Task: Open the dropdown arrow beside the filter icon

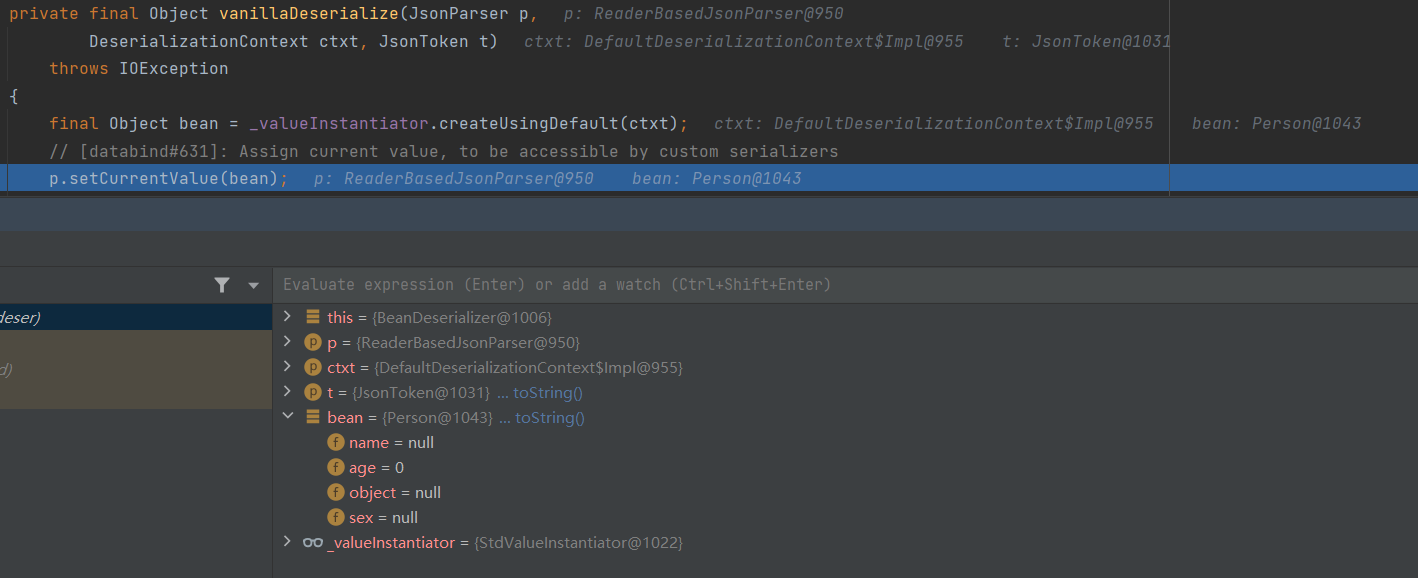Action: pyautogui.click(x=253, y=285)
